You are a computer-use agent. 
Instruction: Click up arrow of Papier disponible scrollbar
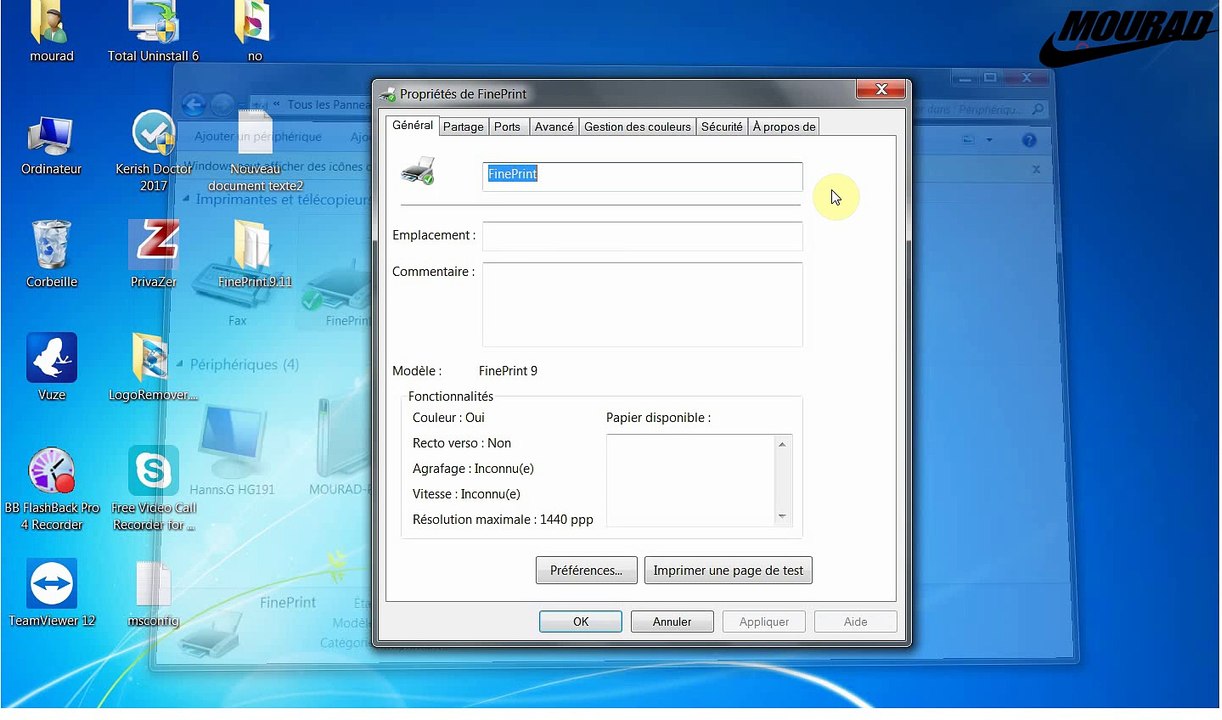tap(783, 444)
